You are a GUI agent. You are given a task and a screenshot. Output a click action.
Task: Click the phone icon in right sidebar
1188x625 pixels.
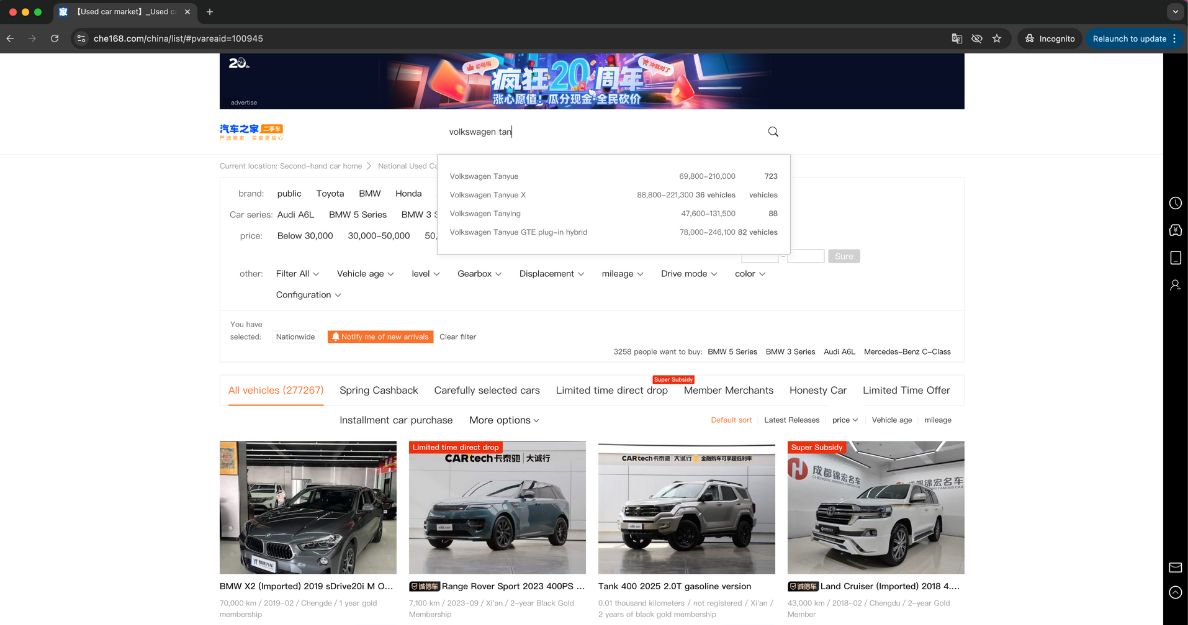(1175, 258)
